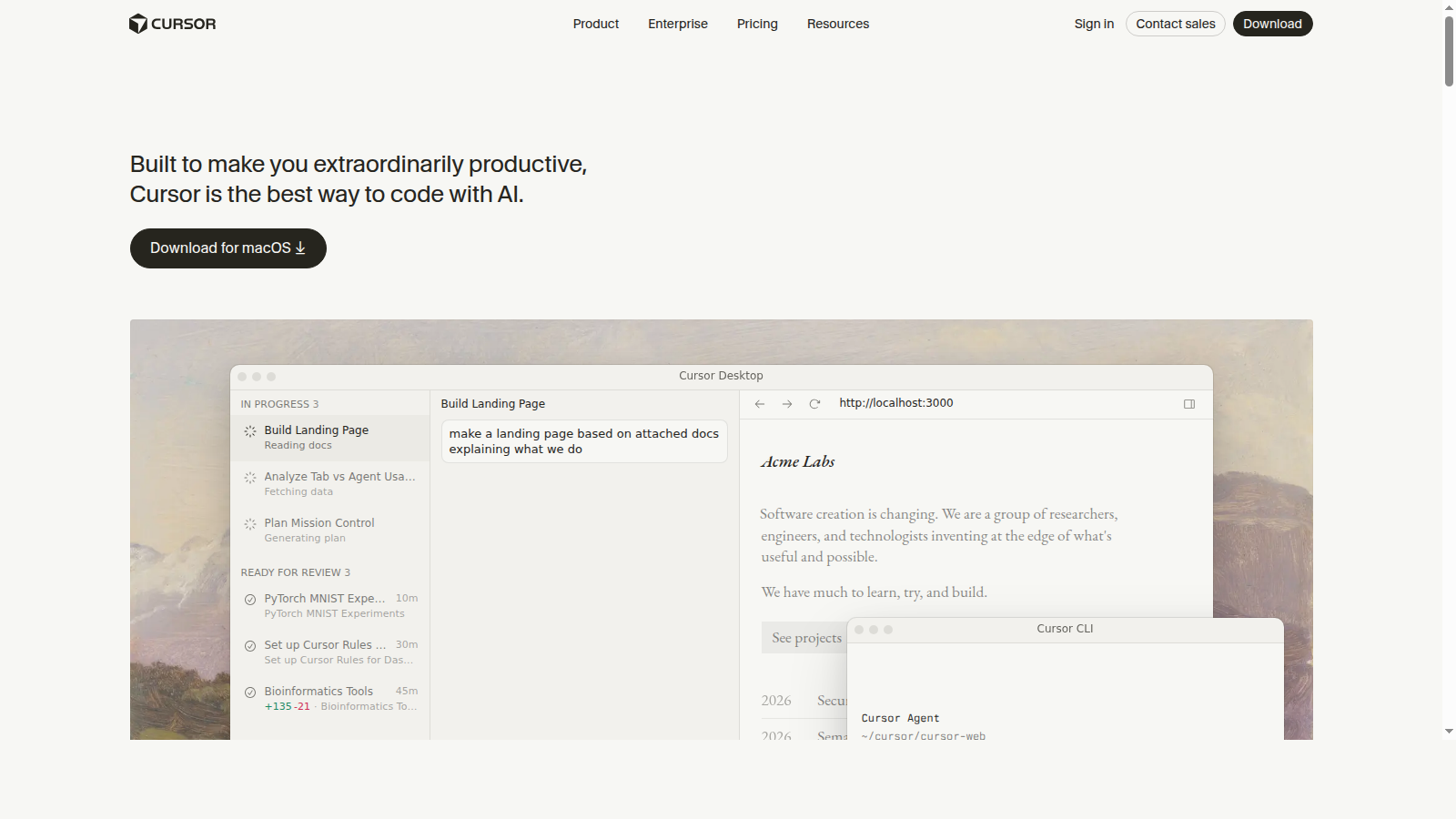Click the IN PROGRESS 3 section header
Image resolution: width=1456 pixels, height=819 pixels.
[x=279, y=404]
